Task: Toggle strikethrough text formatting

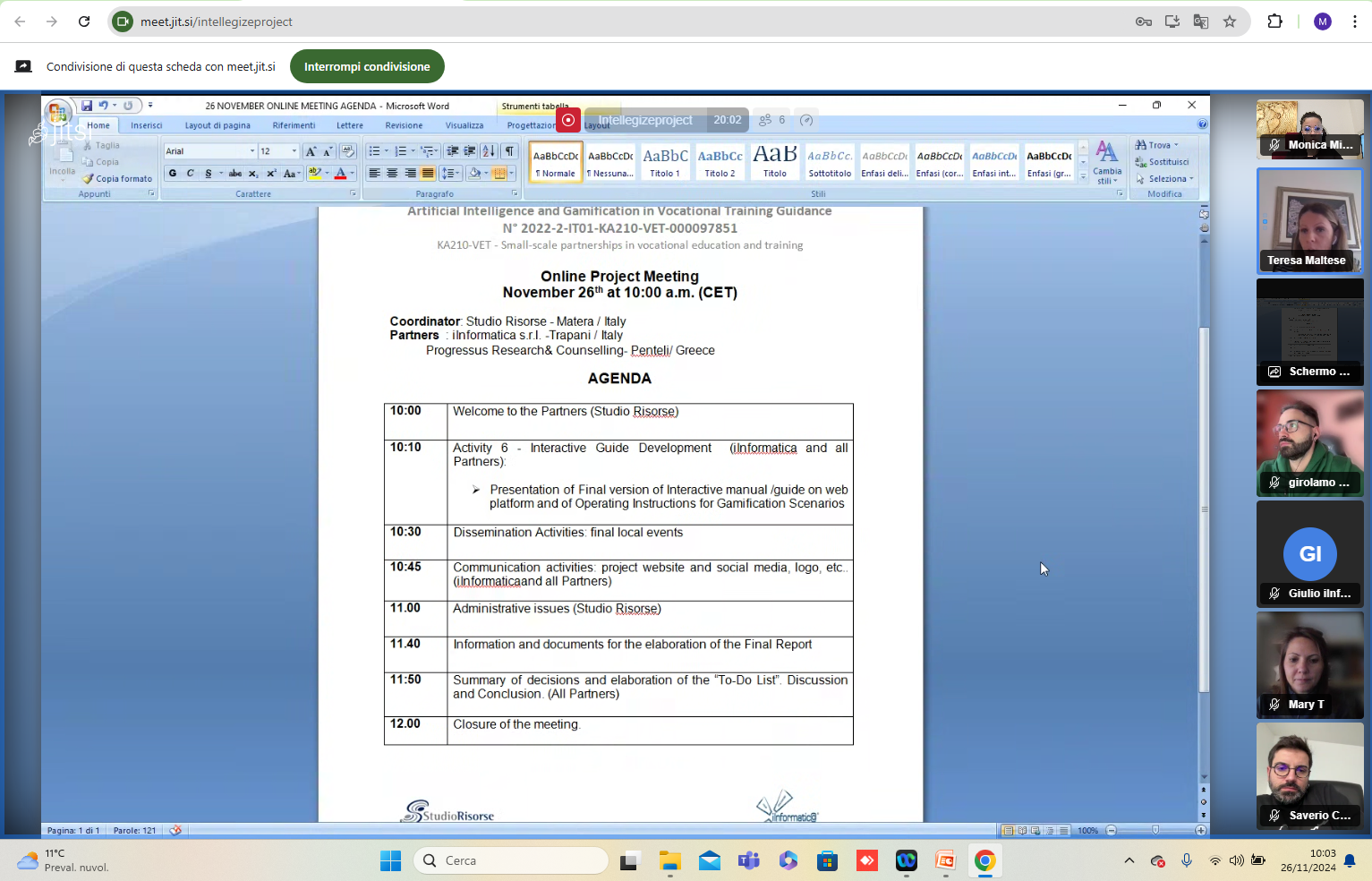Action: [x=235, y=174]
